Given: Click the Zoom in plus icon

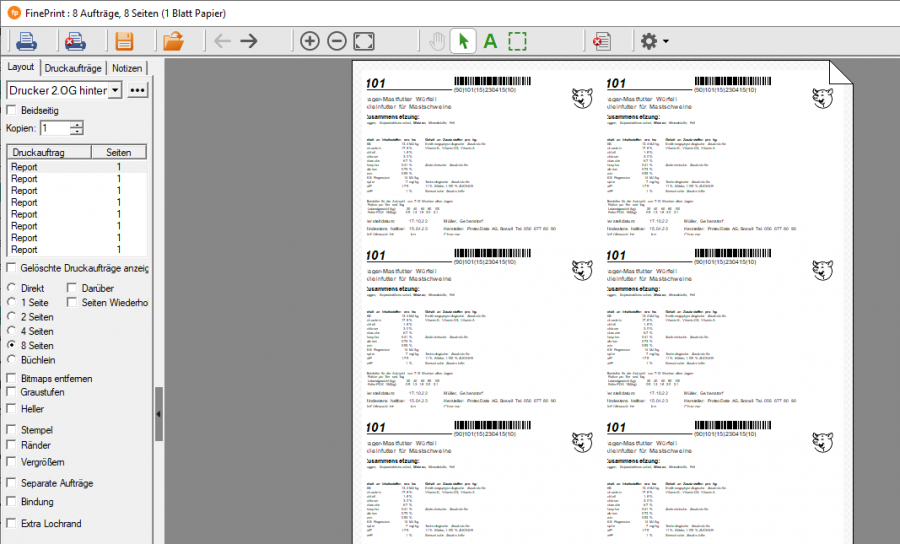Looking at the screenshot, I should [x=310, y=41].
